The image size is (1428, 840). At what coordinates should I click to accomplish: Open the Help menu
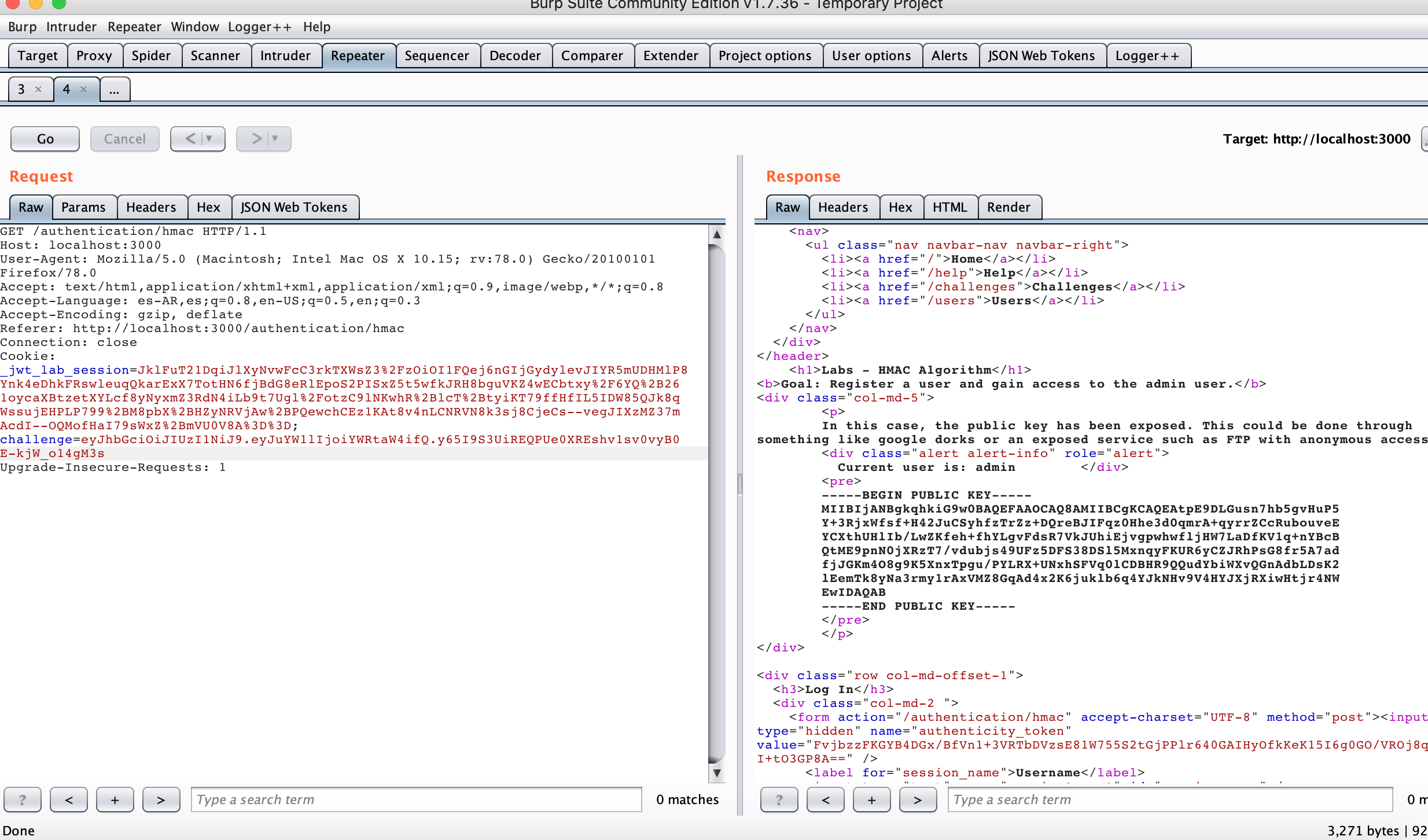(316, 27)
